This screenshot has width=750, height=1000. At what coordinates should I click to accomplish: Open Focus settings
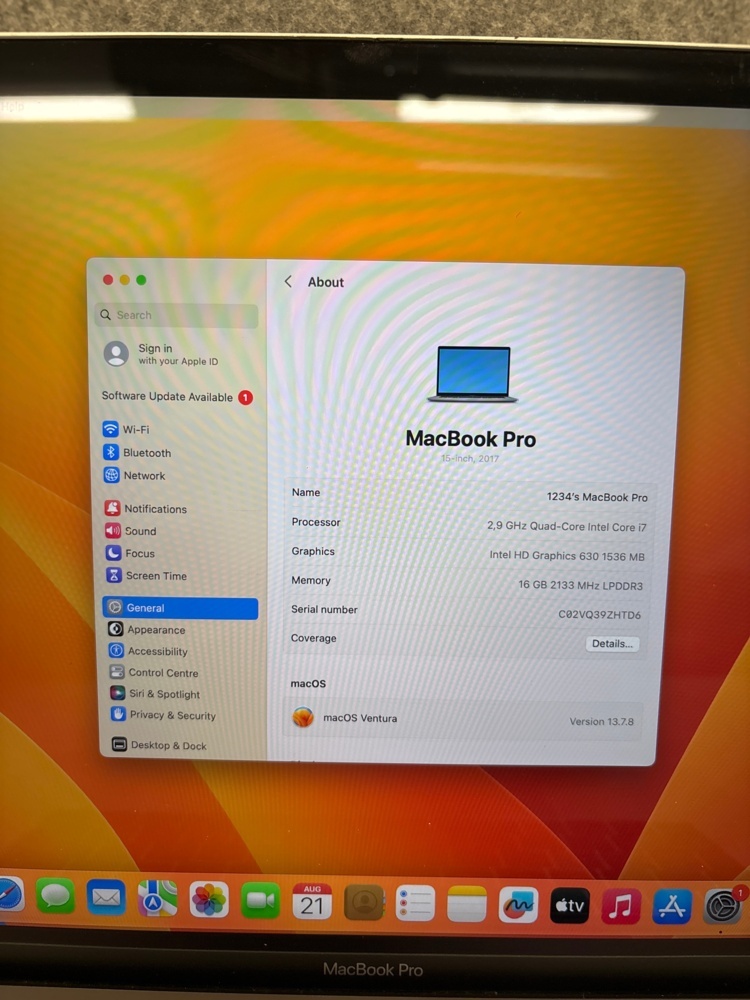point(130,553)
